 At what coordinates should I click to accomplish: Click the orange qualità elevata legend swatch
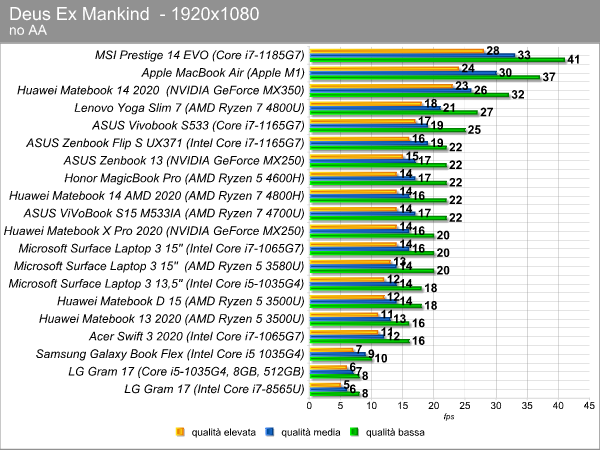[179, 432]
